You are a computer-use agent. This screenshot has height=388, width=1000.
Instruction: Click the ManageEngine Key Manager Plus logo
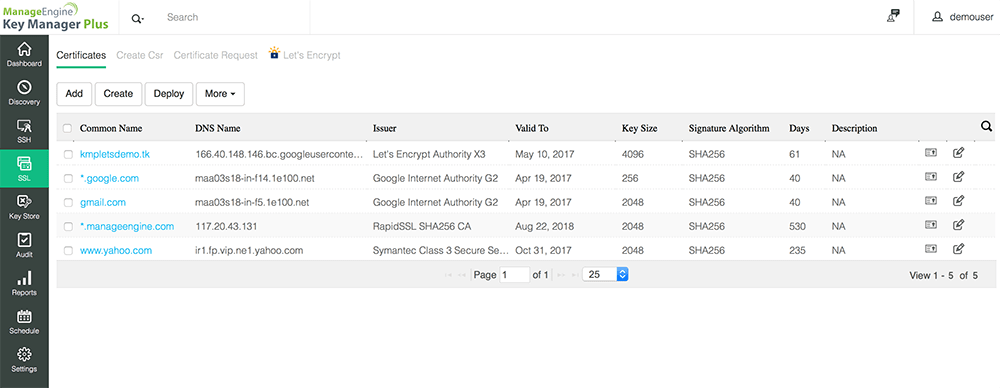(x=55, y=17)
